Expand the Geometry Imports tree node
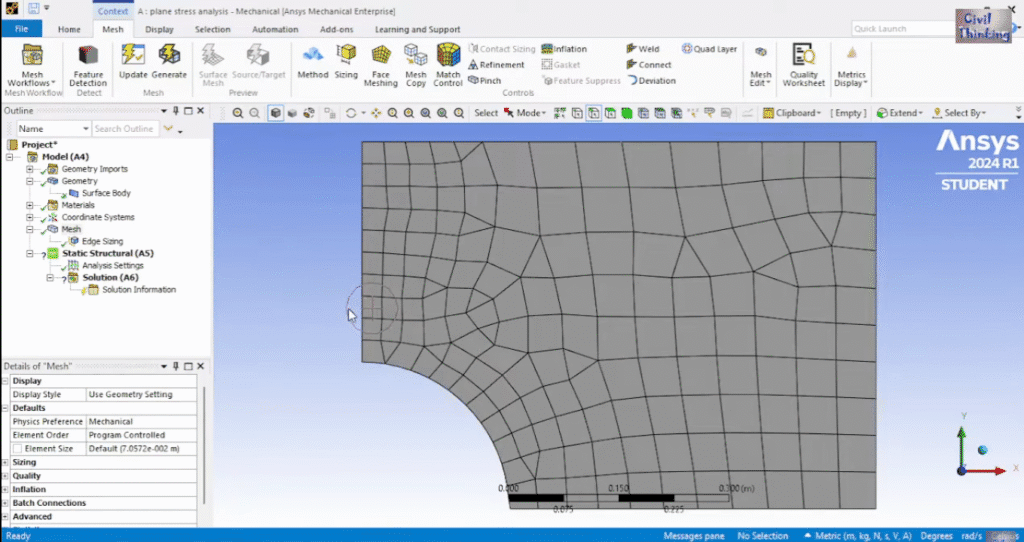 click(30, 169)
